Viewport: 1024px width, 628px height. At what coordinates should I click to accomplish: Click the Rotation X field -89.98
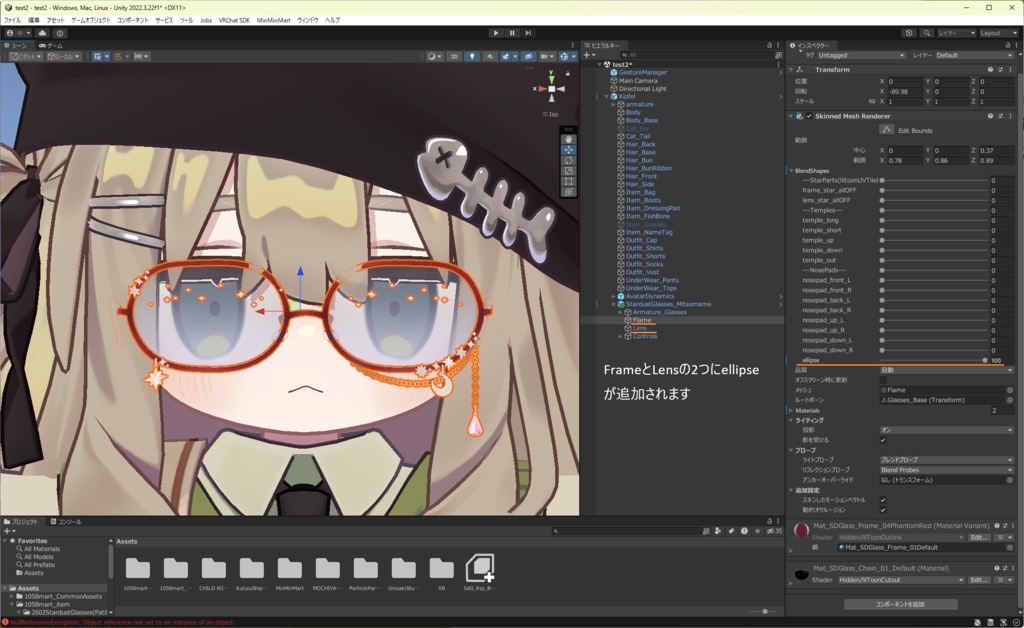click(904, 91)
